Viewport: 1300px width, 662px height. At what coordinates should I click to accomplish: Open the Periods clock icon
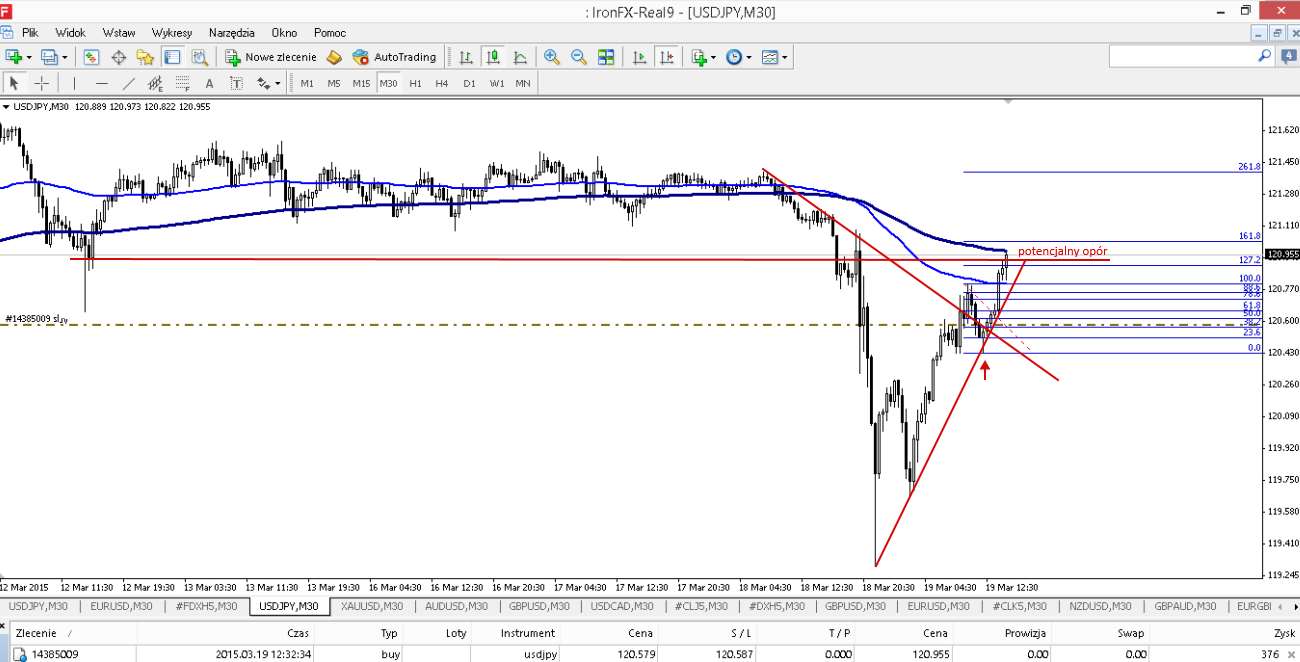[x=734, y=57]
